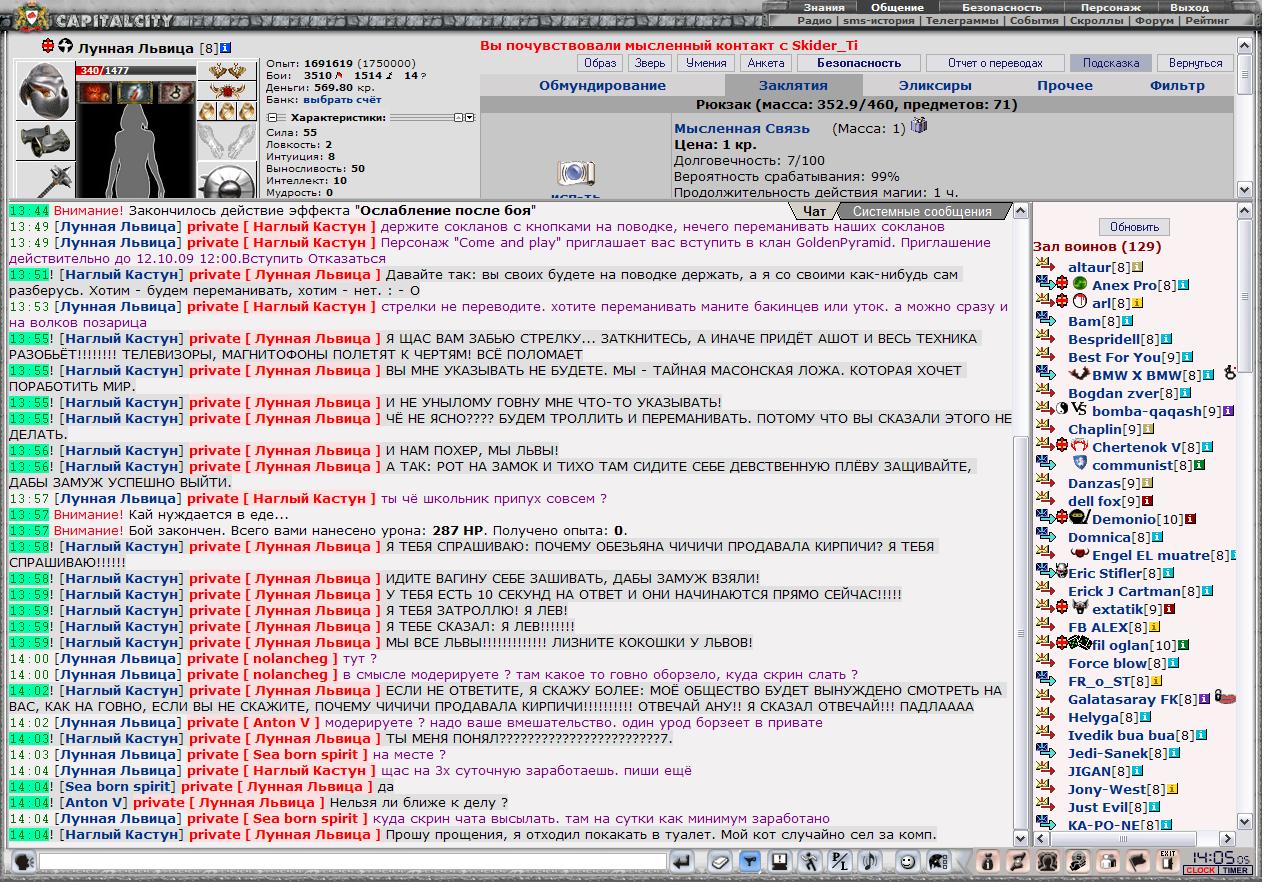Click the Зверь button
The width and height of the screenshot is (1265, 883).
tap(650, 63)
